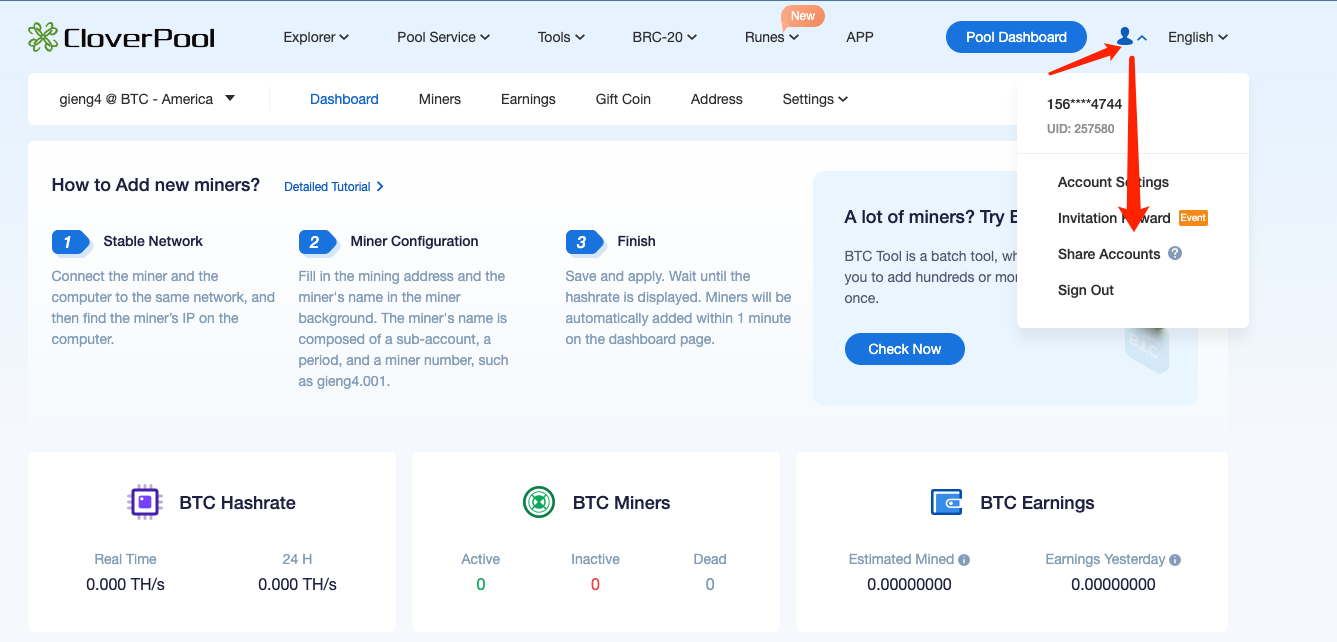Screen dimensions: 1337x642
Task: Open the BRC-20 dropdown
Action: point(665,38)
